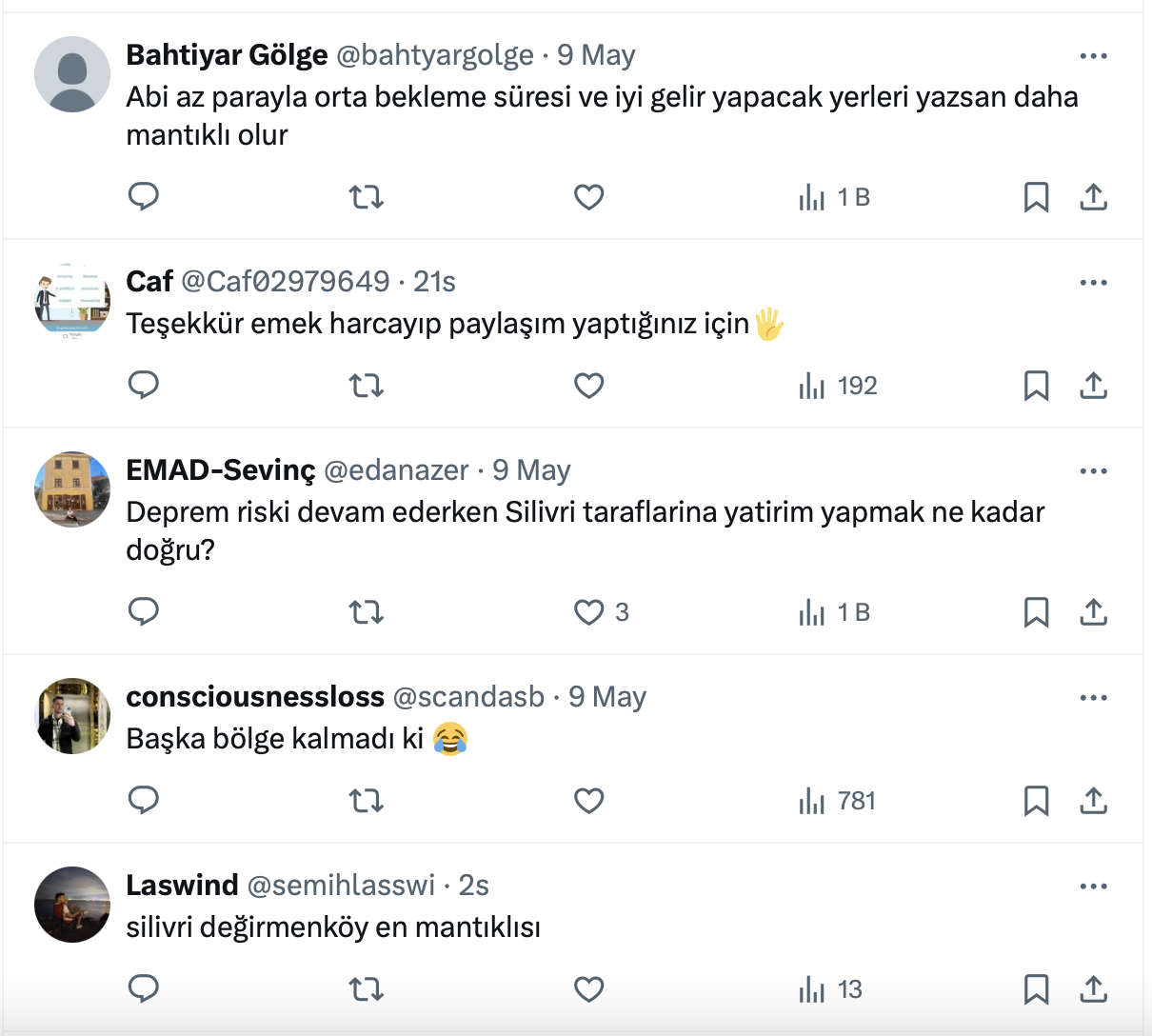Open the EMAD-Sevinç profile name
The width and height of the screenshot is (1152, 1036).
coord(221,470)
